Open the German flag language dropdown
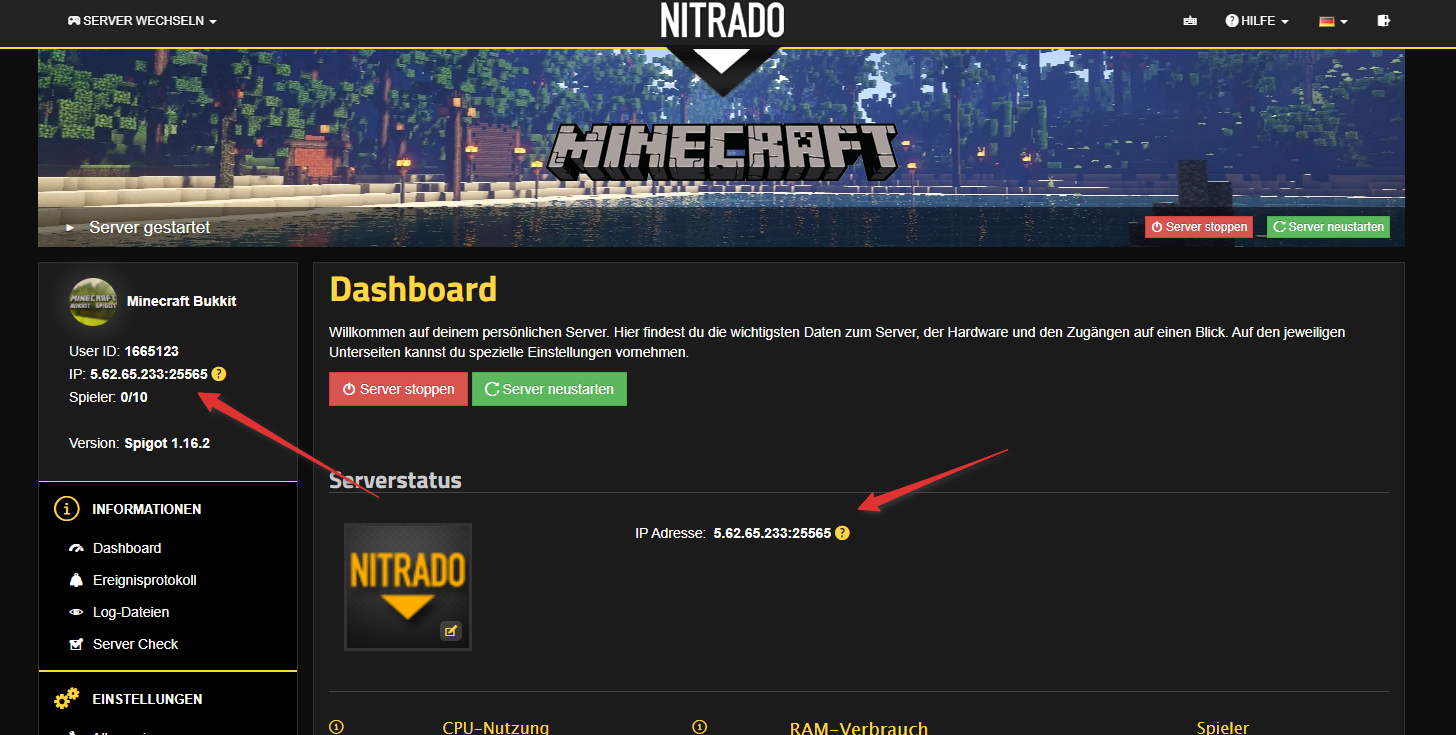This screenshot has height=735, width=1456. [1333, 21]
